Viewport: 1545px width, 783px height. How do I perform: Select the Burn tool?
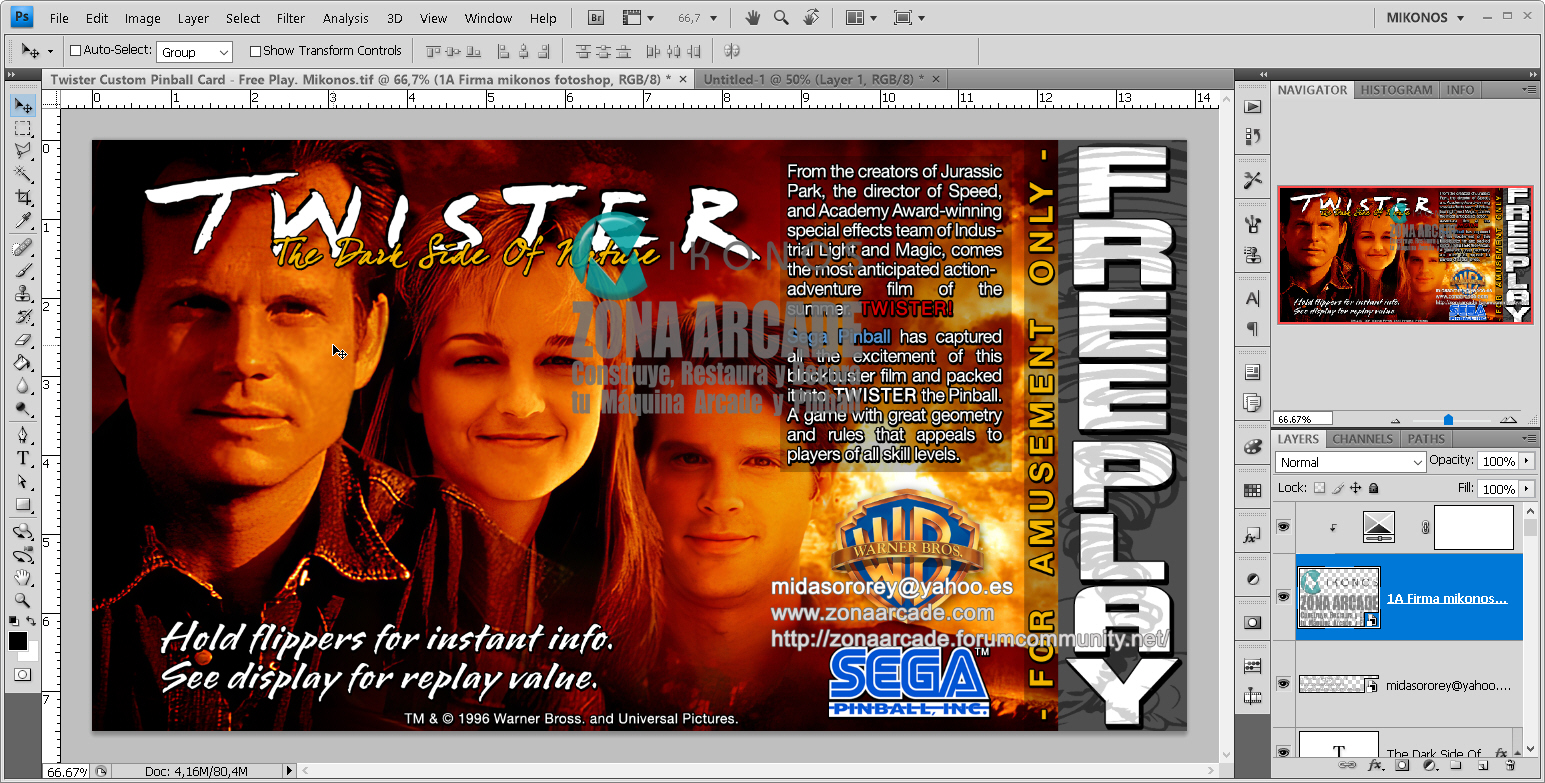point(23,409)
